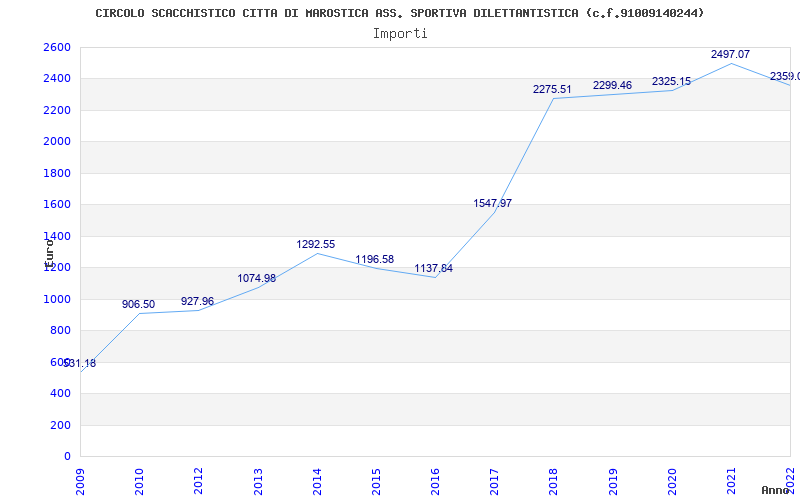This screenshot has height=500, width=800.
Task: Click the data label 1137.84
Action: 434,268
